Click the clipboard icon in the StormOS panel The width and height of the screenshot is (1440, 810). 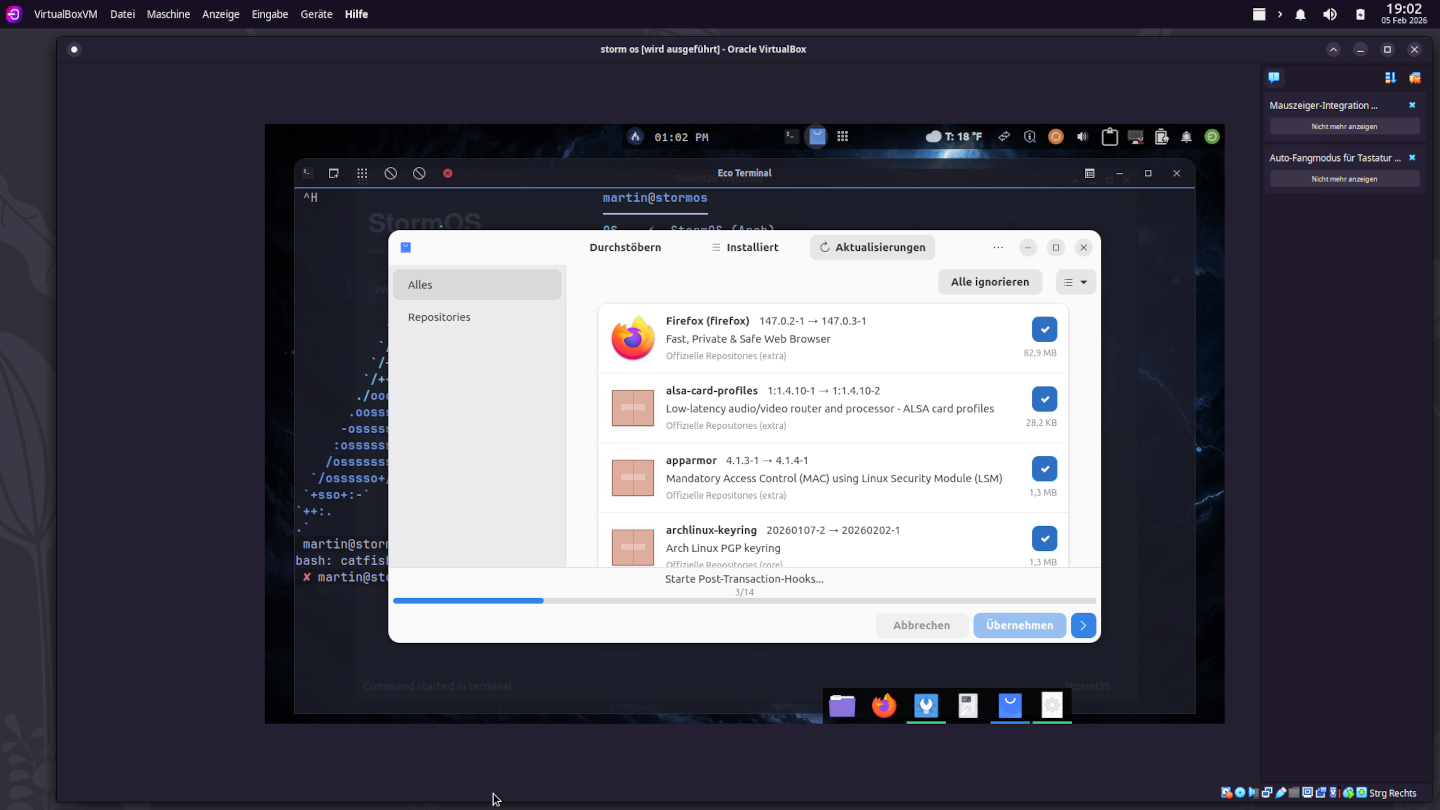tap(1109, 137)
